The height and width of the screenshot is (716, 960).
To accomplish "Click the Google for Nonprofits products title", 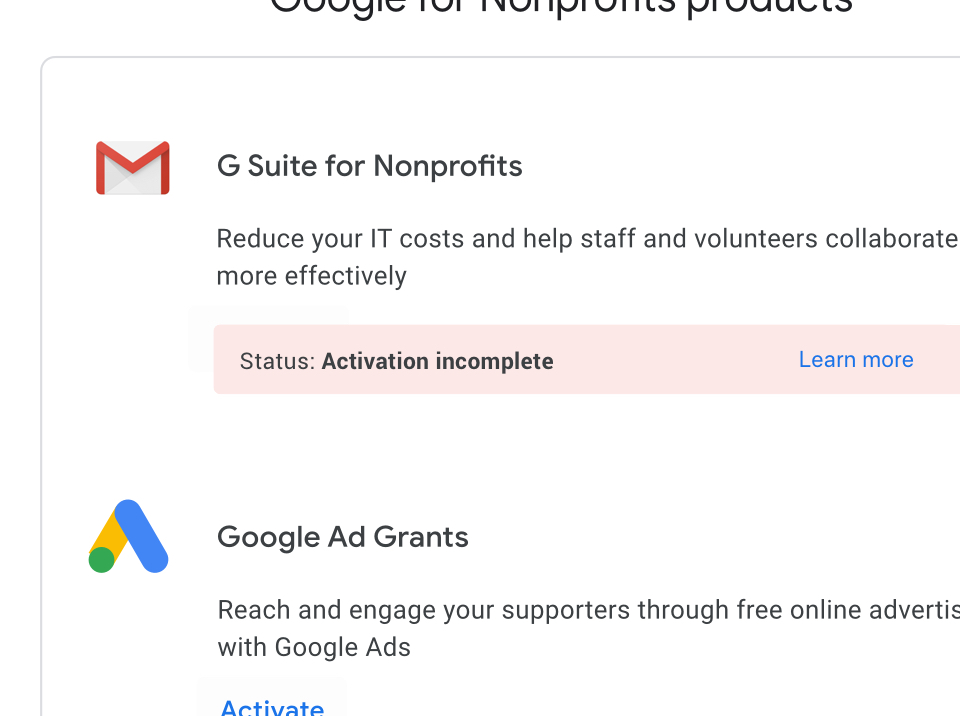I will 560,8.
